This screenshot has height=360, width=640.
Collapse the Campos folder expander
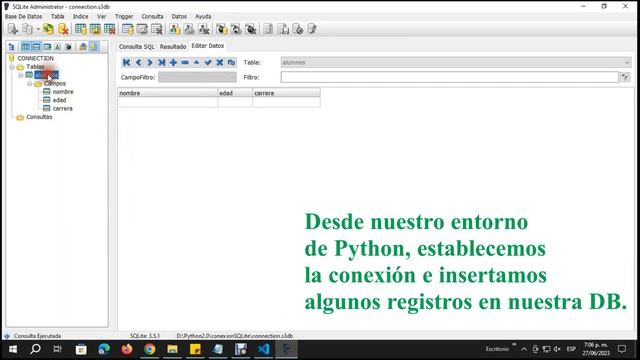29,83
